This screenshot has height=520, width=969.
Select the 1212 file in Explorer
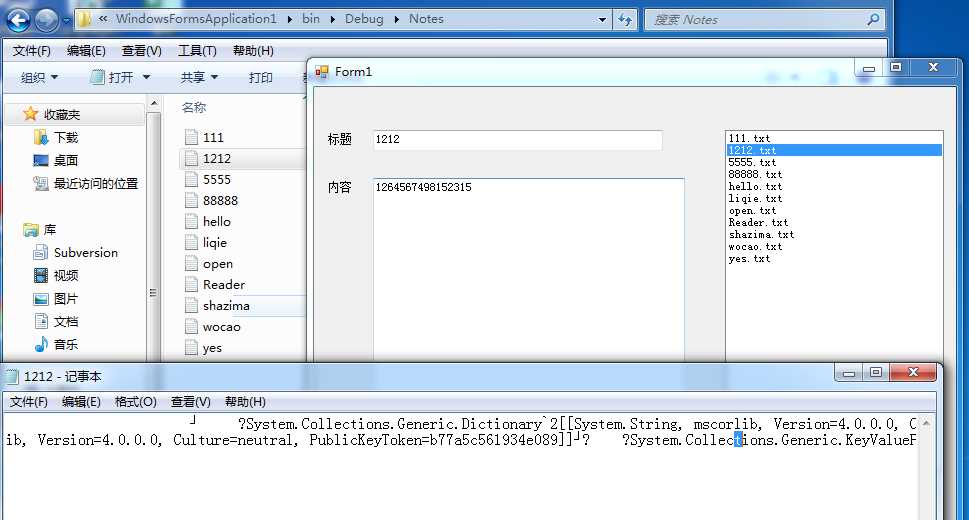pos(216,158)
